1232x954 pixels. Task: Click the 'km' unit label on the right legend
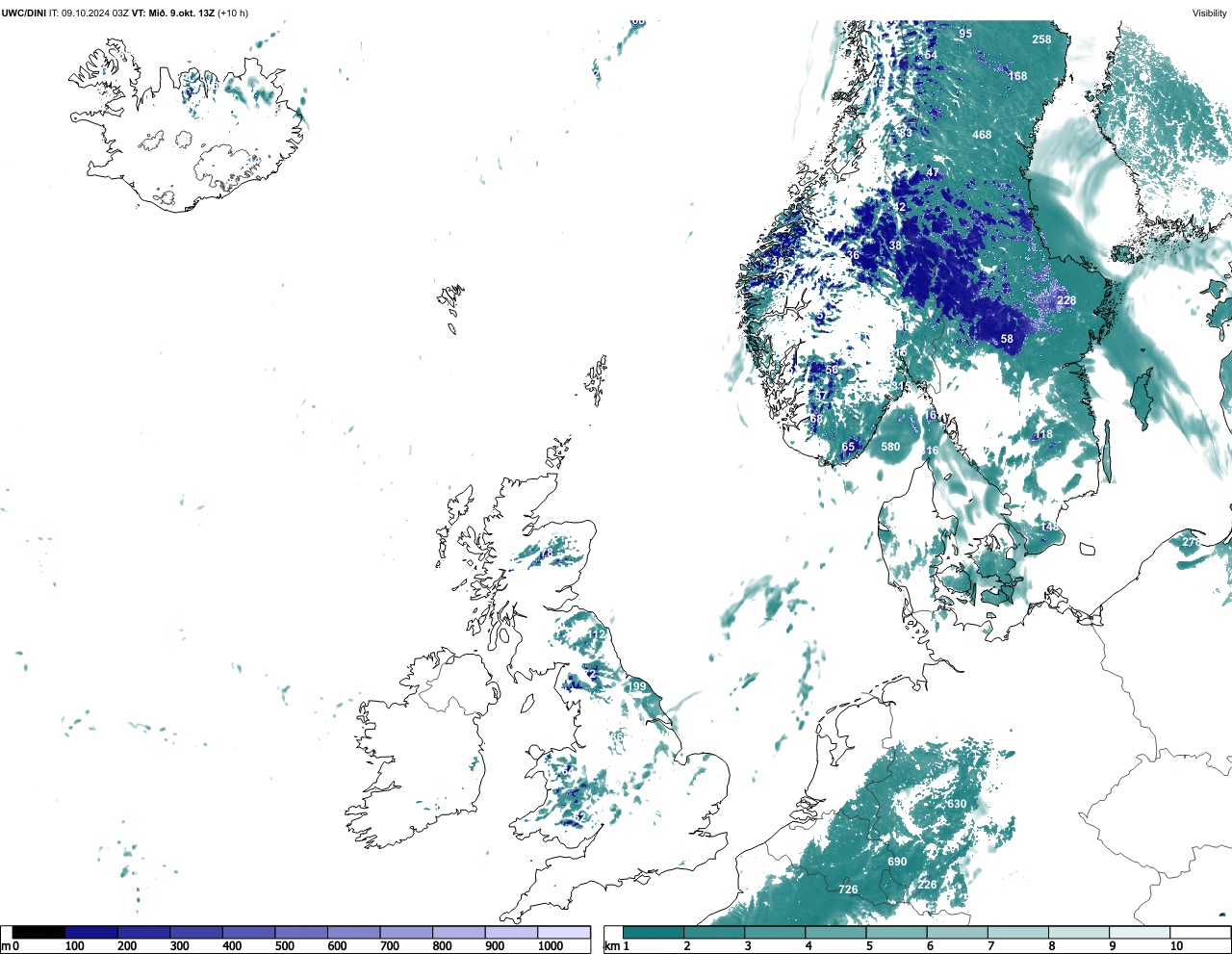pos(611,946)
